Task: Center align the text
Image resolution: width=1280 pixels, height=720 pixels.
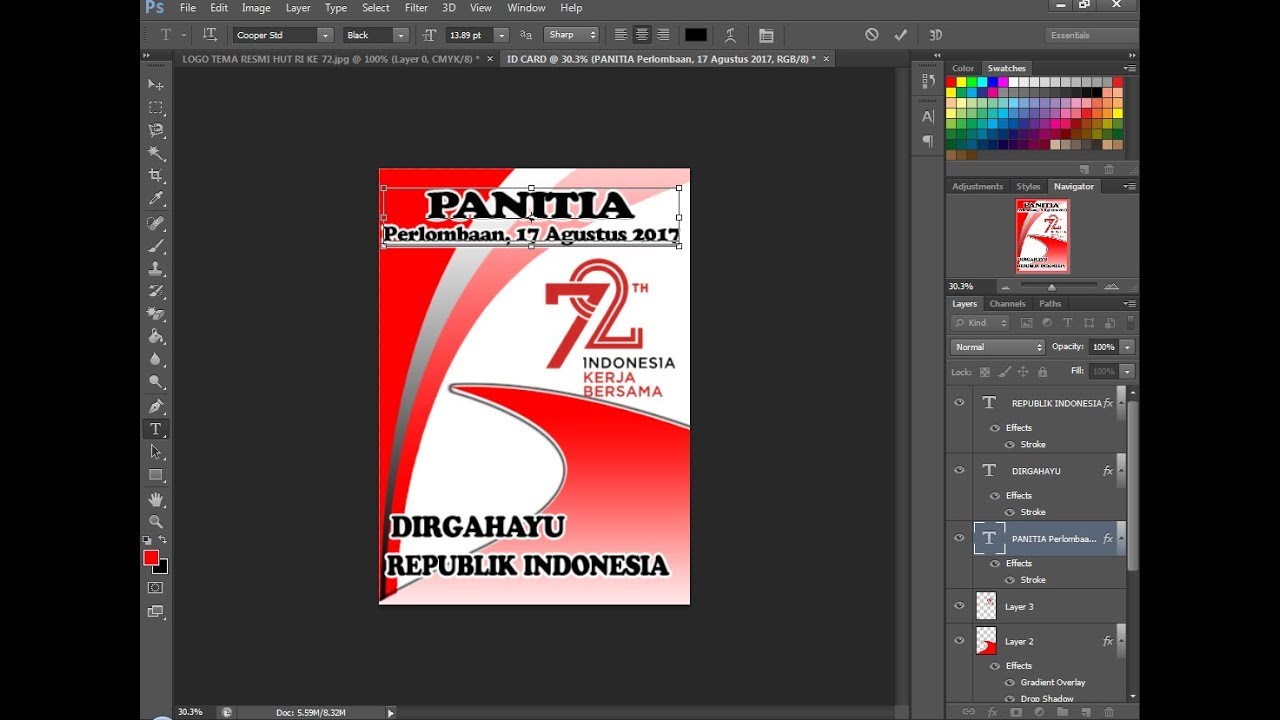Action: (642, 35)
